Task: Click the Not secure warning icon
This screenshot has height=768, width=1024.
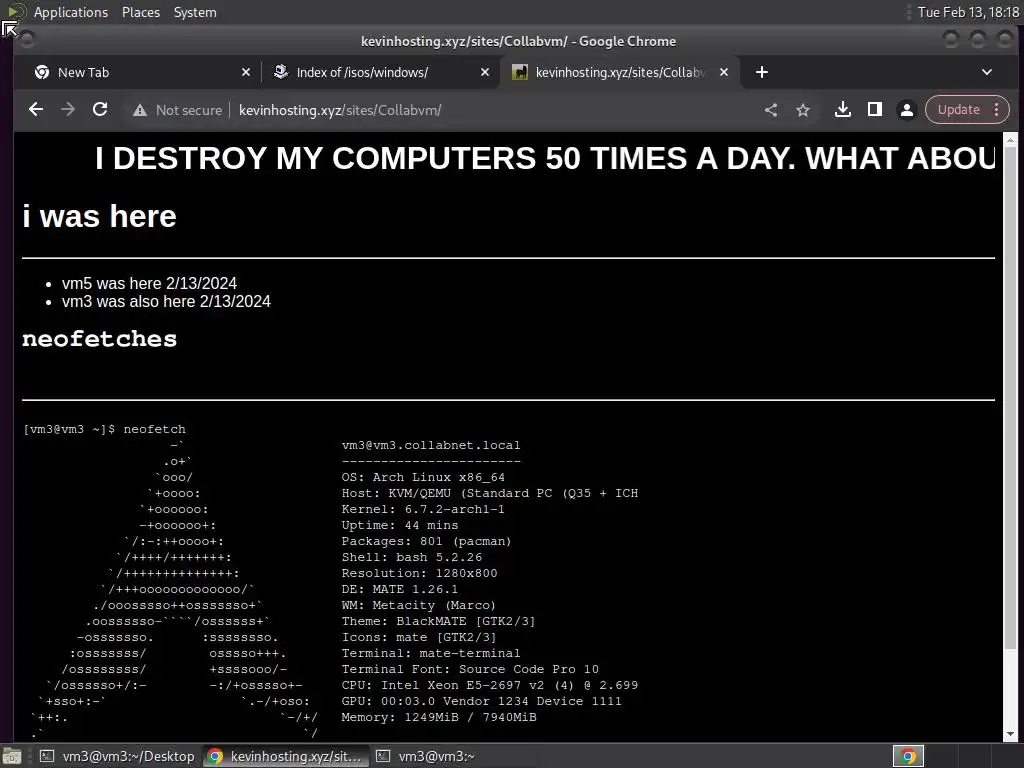Action: [140, 110]
